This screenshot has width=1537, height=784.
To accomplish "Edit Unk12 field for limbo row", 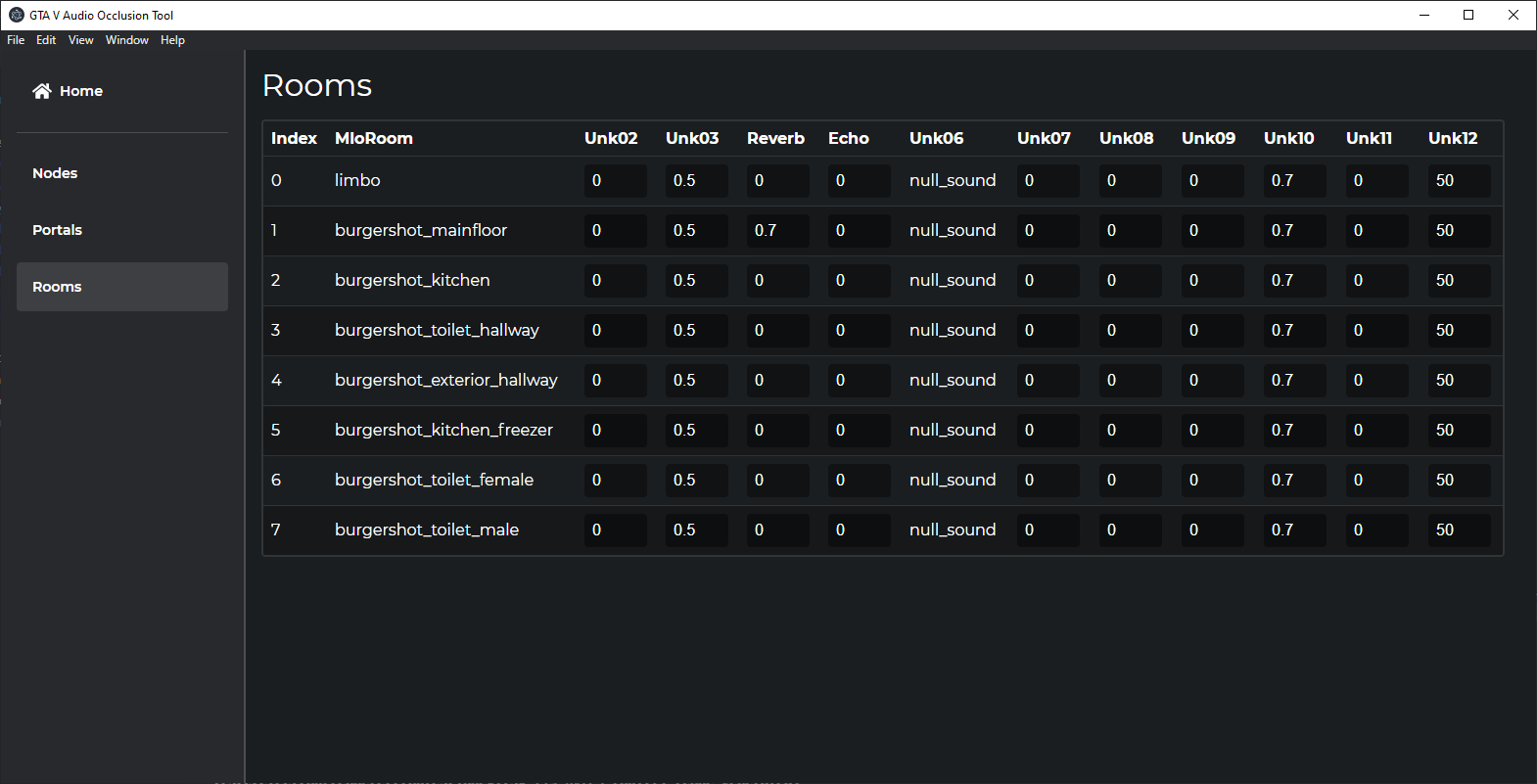I will (1459, 181).
